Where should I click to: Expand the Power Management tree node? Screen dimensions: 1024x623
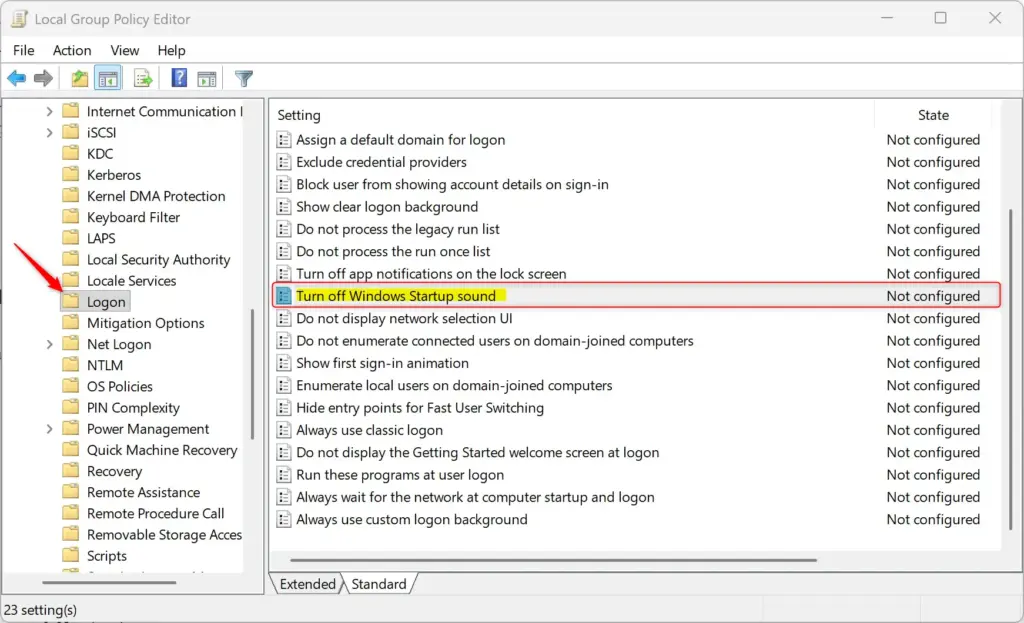(x=50, y=429)
